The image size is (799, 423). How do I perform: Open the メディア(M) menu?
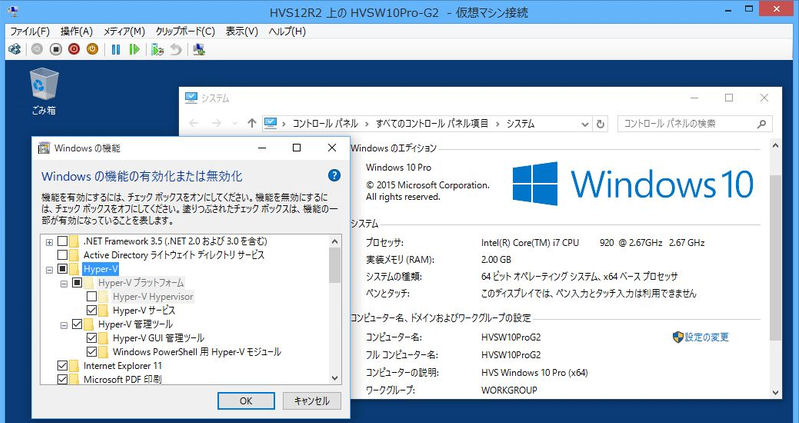[x=124, y=32]
